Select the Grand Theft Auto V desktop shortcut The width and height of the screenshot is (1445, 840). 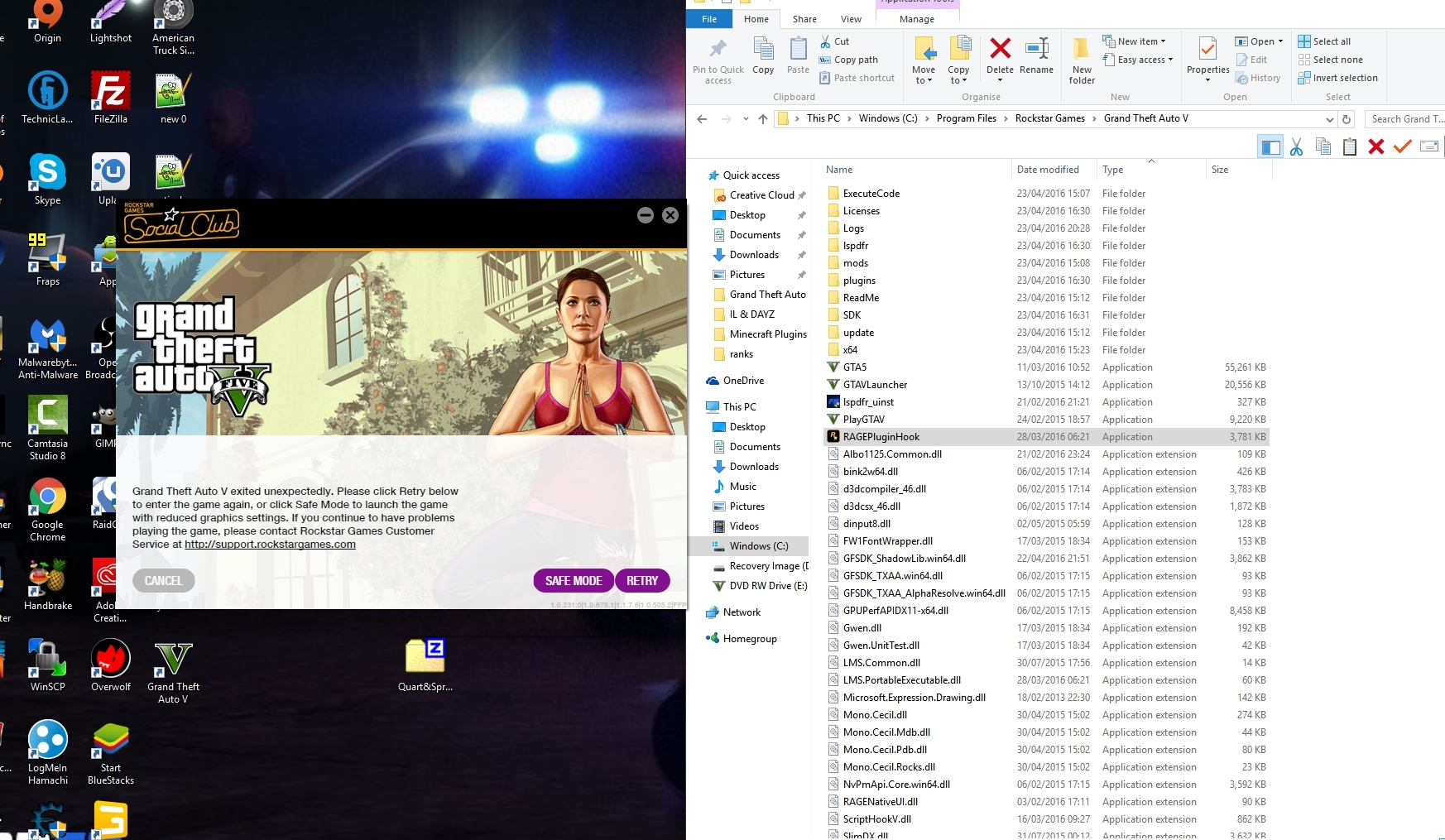click(x=173, y=673)
